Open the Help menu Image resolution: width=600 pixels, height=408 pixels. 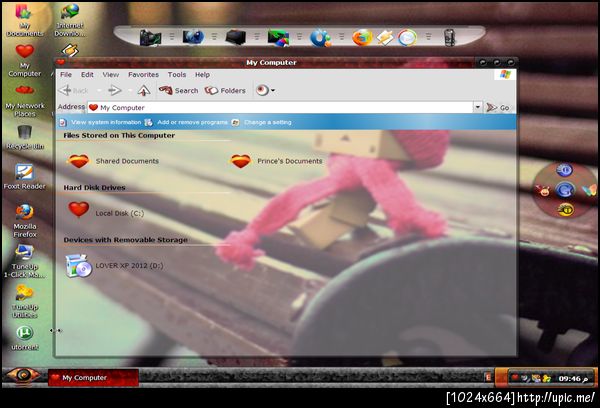(x=202, y=75)
